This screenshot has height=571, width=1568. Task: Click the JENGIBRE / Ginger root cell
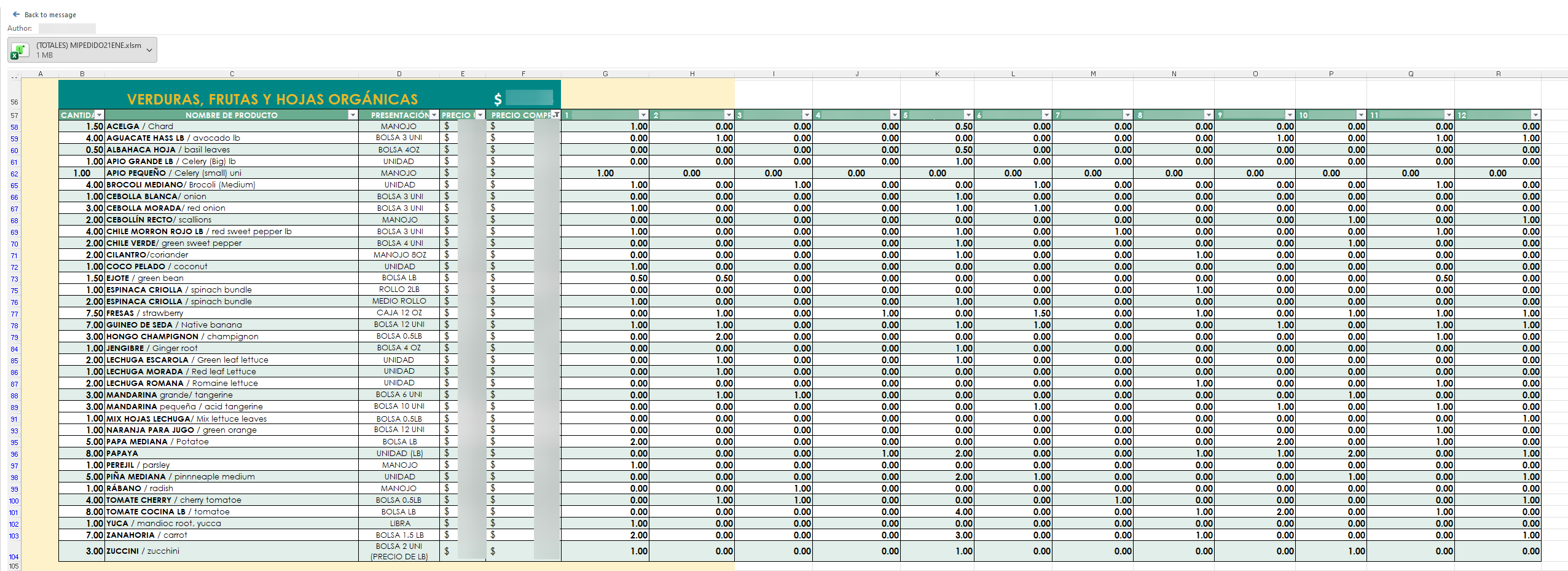pyautogui.click(x=232, y=349)
